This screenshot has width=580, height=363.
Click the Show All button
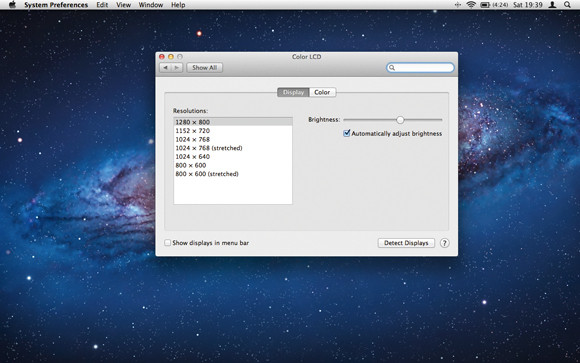point(205,68)
